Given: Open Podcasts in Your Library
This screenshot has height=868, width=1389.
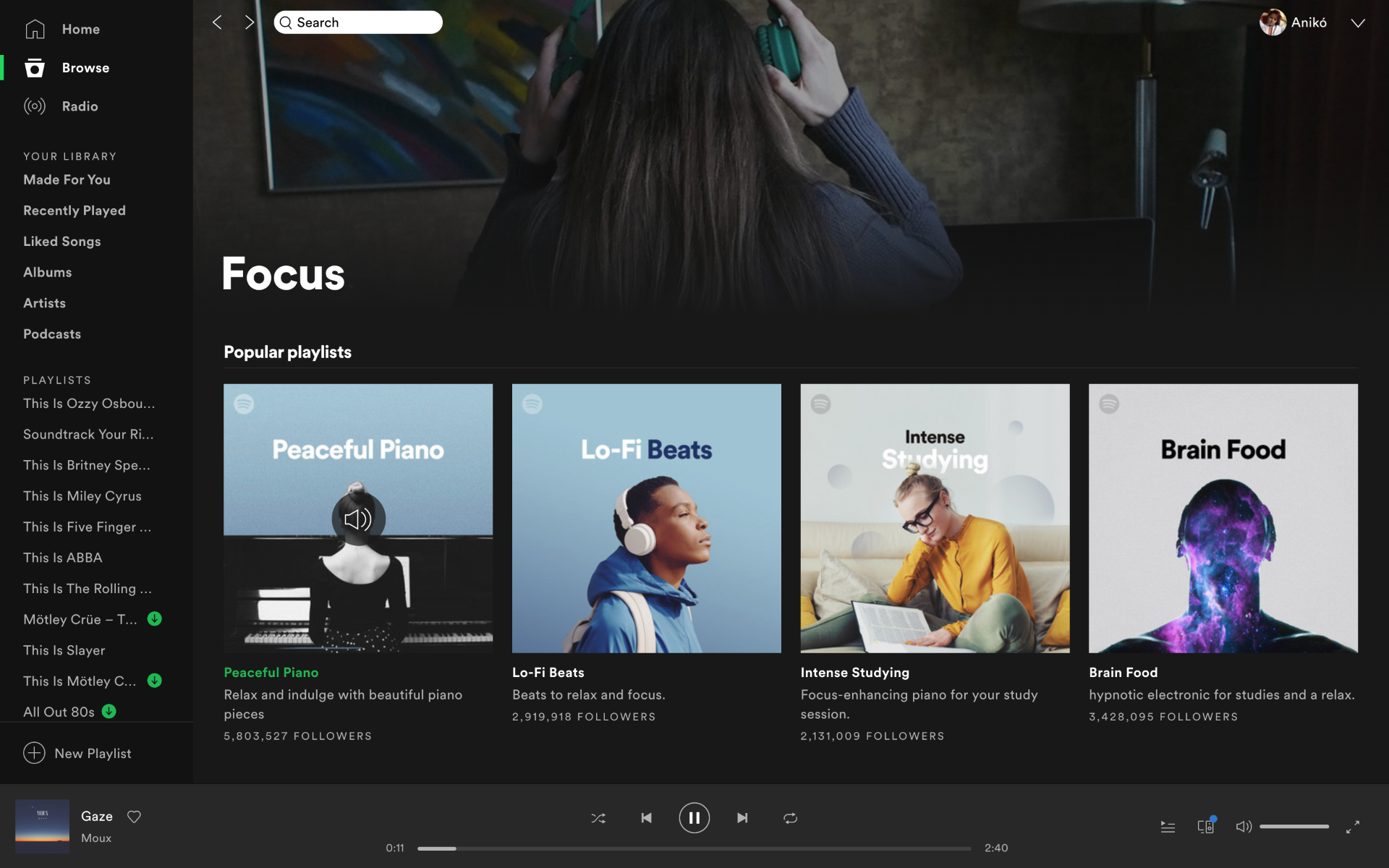Looking at the screenshot, I should 52,334.
